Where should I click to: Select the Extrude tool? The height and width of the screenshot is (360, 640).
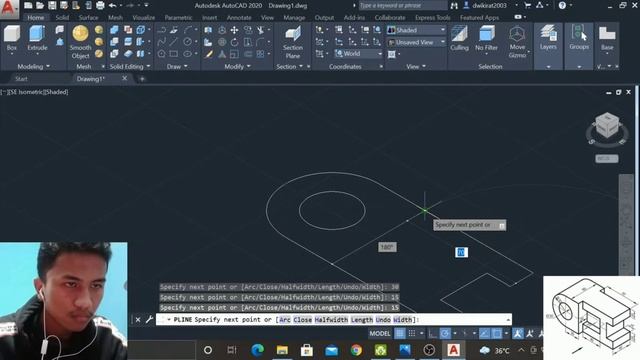click(37, 38)
